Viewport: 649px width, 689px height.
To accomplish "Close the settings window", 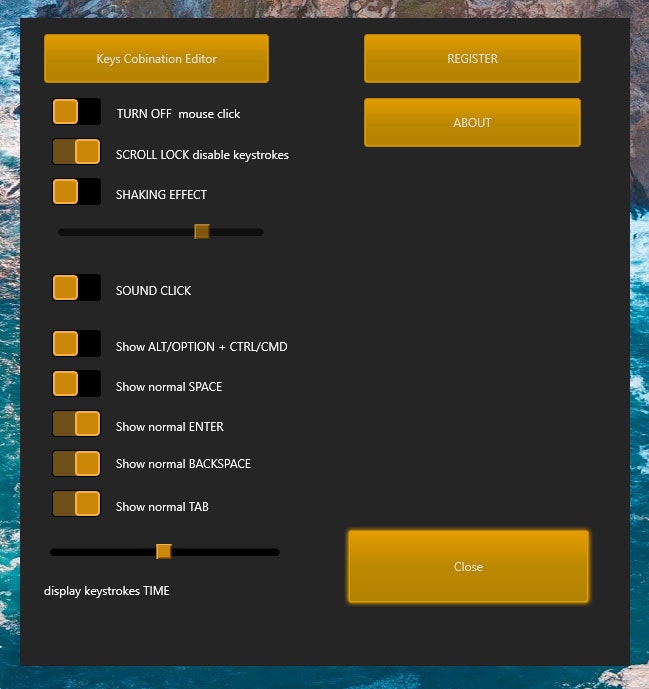I will click(x=468, y=566).
